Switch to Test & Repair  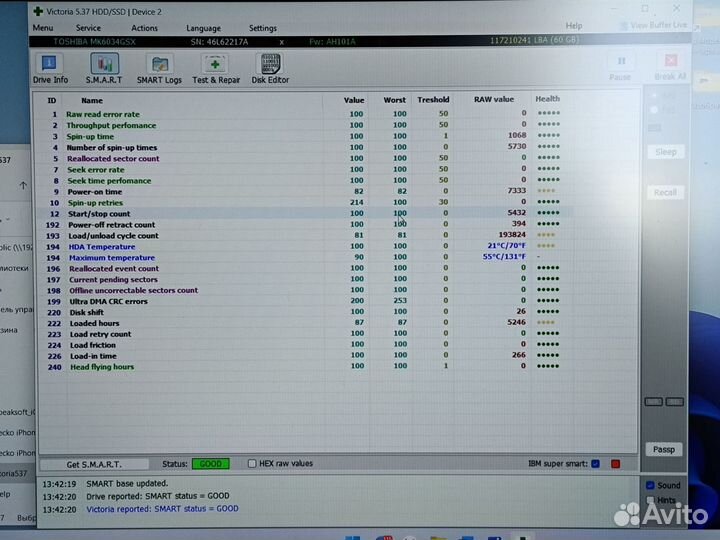coord(216,68)
